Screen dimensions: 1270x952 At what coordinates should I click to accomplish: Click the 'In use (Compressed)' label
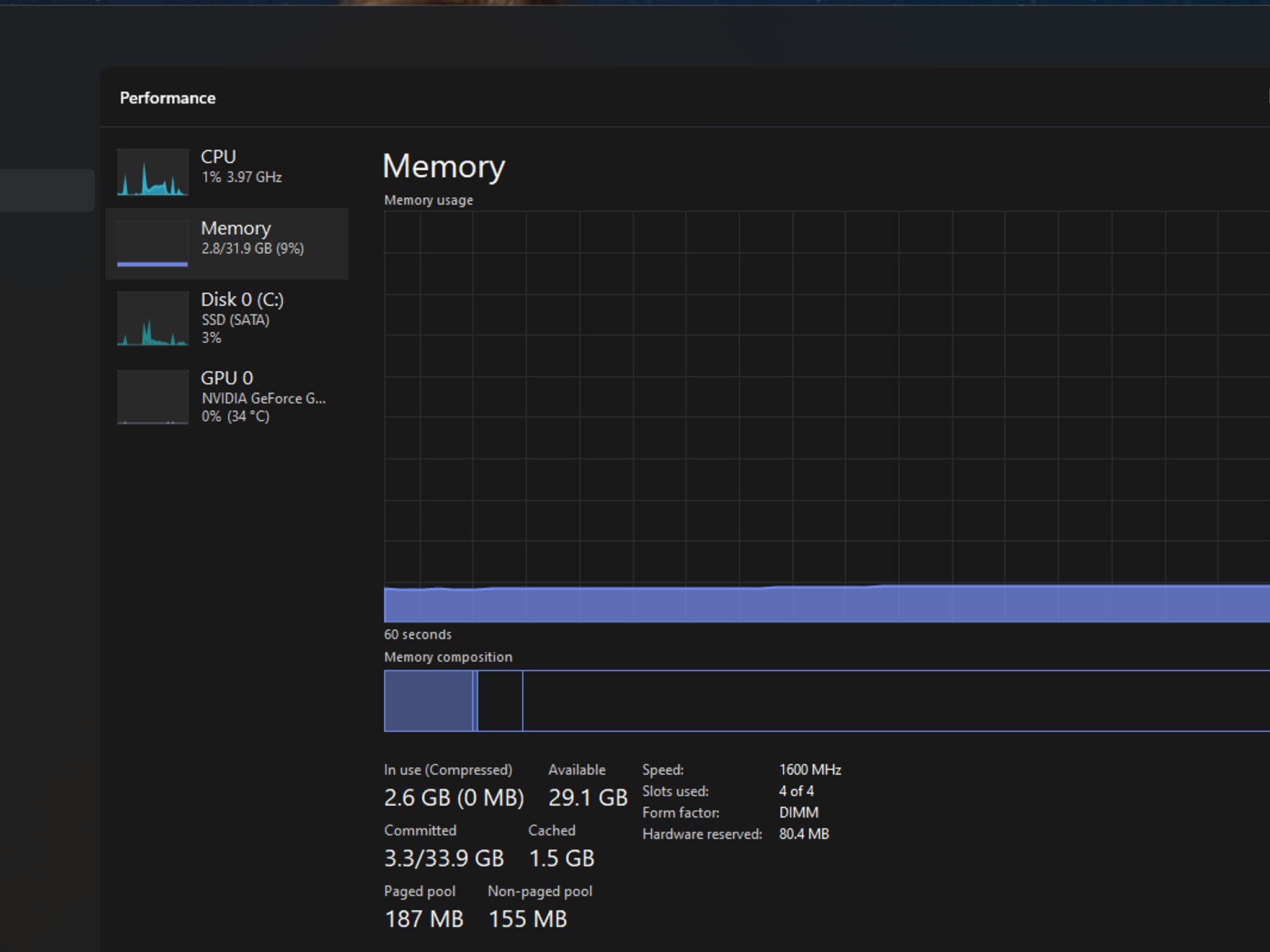point(448,770)
